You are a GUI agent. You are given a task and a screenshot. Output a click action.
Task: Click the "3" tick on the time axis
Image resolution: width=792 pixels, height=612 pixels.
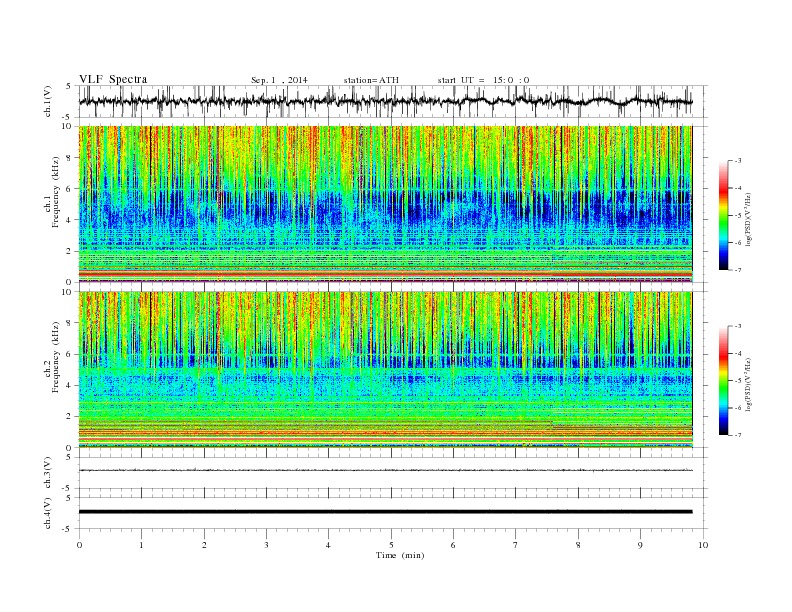pyautogui.click(x=266, y=545)
